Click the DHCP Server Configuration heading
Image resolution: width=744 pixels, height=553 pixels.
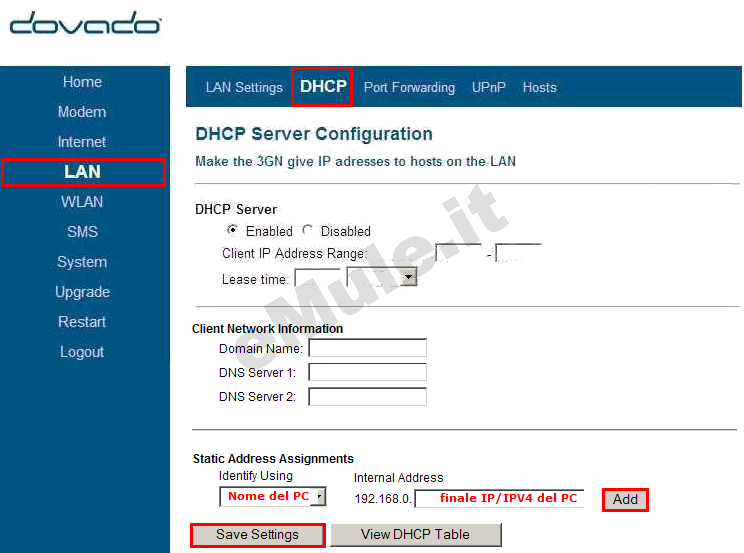coord(314,134)
